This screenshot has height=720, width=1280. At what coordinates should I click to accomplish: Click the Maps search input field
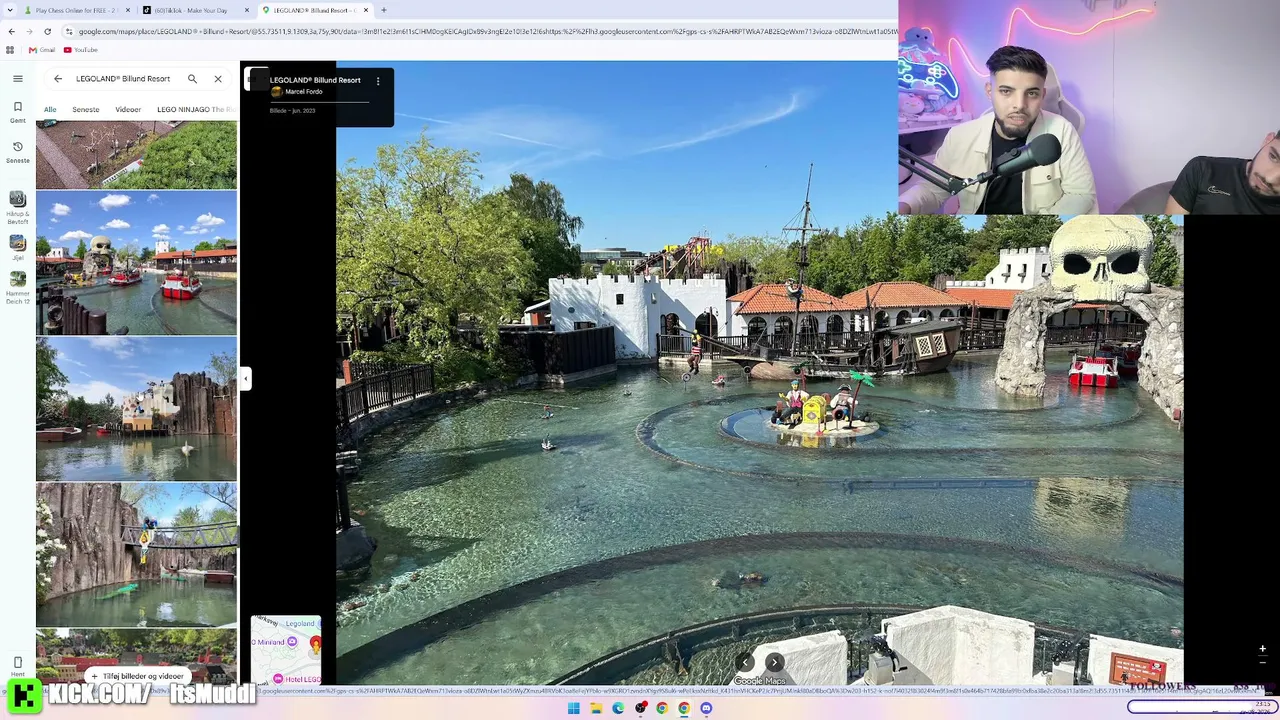click(x=123, y=78)
